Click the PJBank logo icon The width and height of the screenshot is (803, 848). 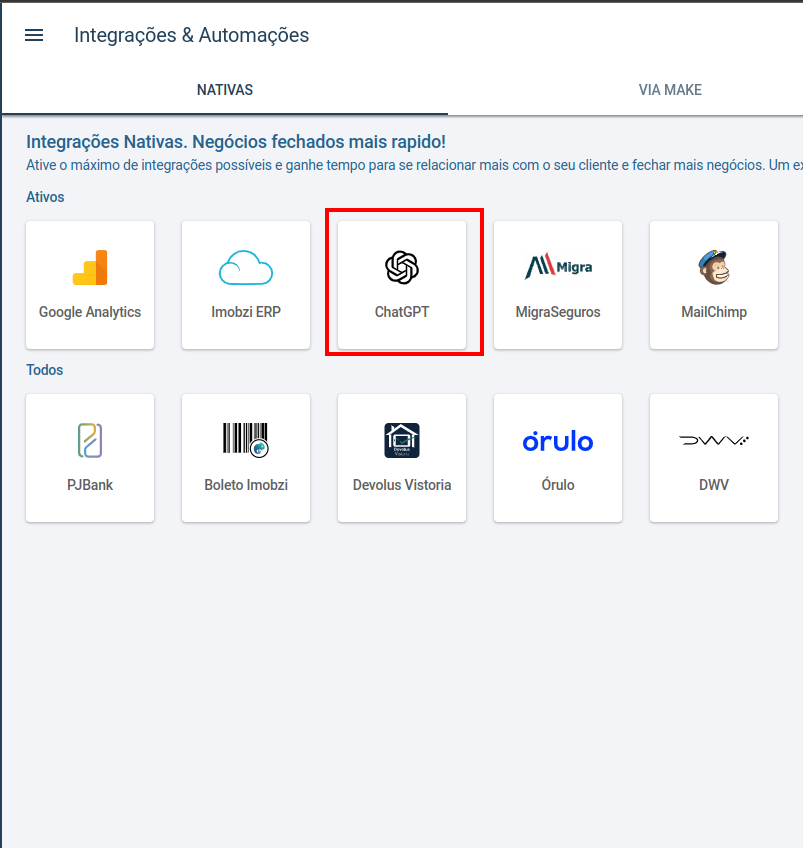tap(90, 440)
